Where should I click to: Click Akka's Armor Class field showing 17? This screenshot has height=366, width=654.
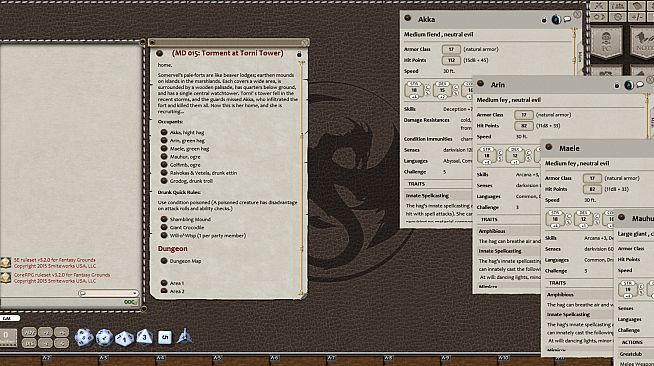451,49
